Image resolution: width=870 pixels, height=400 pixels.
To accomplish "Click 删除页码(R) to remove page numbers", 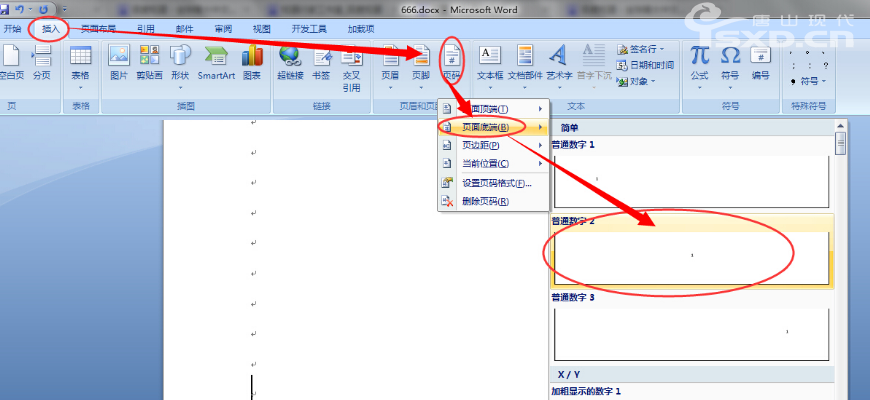I will (486, 201).
